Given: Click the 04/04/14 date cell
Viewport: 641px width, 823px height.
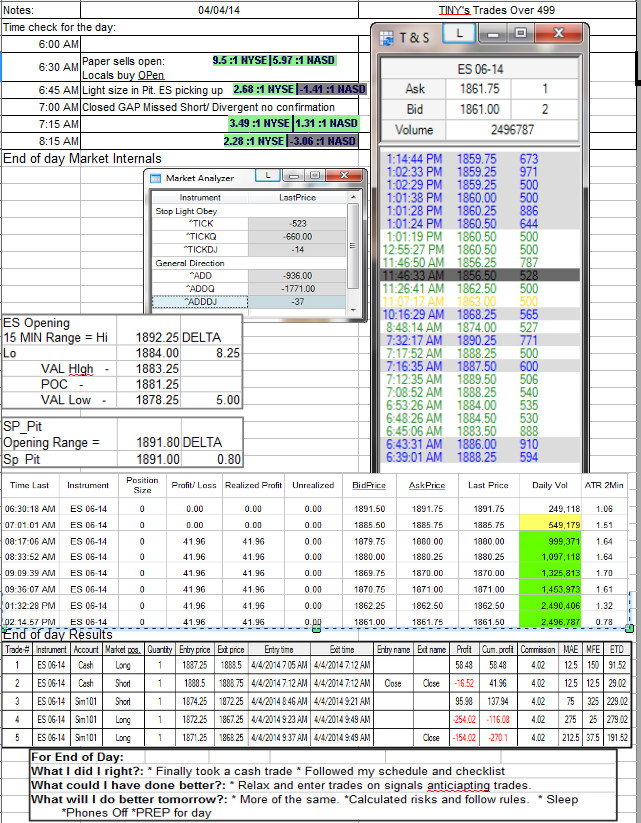Looking at the screenshot, I should 219,10.
